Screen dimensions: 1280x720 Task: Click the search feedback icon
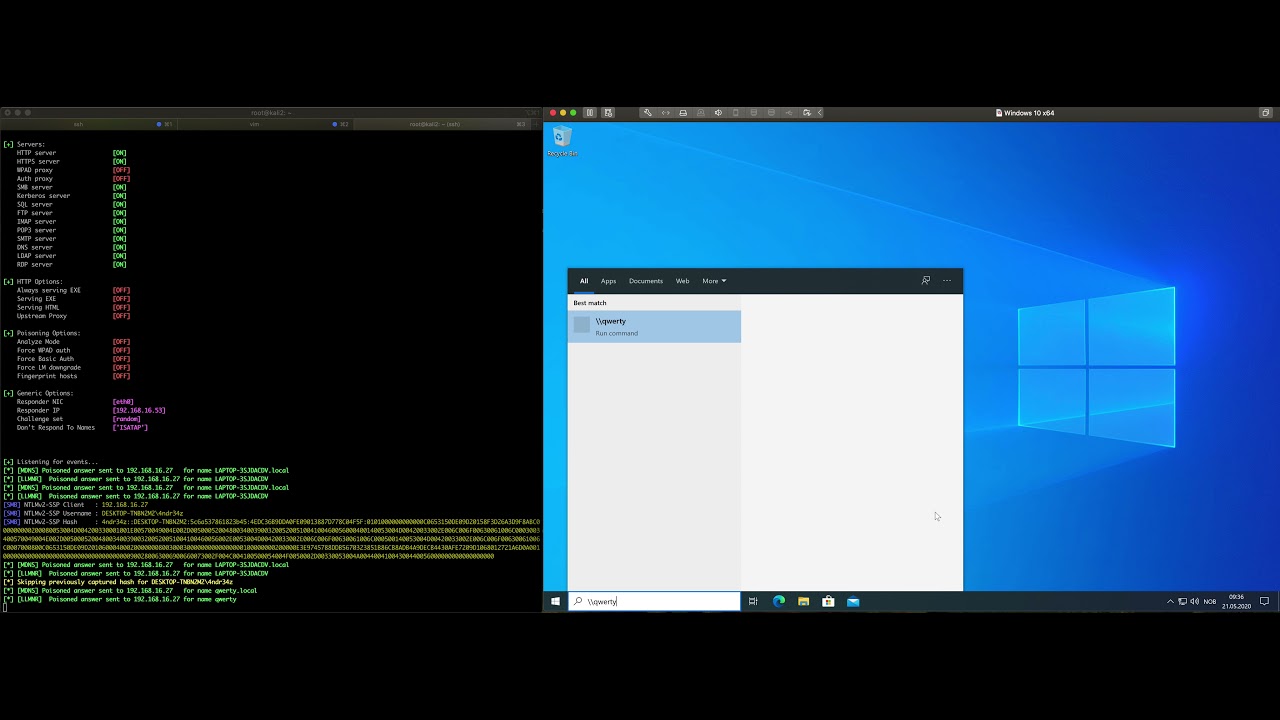point(926,281)
